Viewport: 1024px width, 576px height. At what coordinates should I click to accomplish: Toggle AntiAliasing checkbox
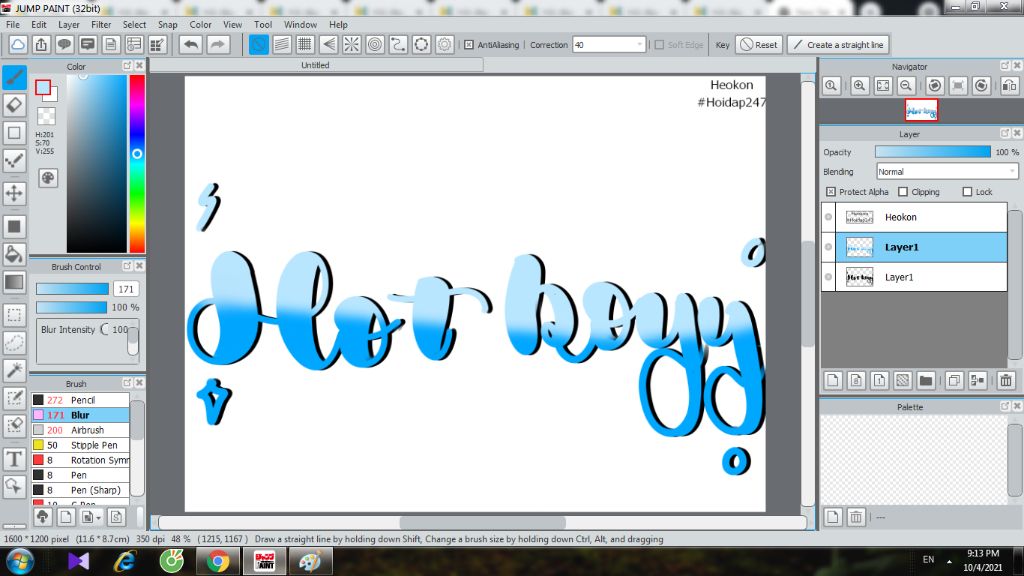point(469,45)
